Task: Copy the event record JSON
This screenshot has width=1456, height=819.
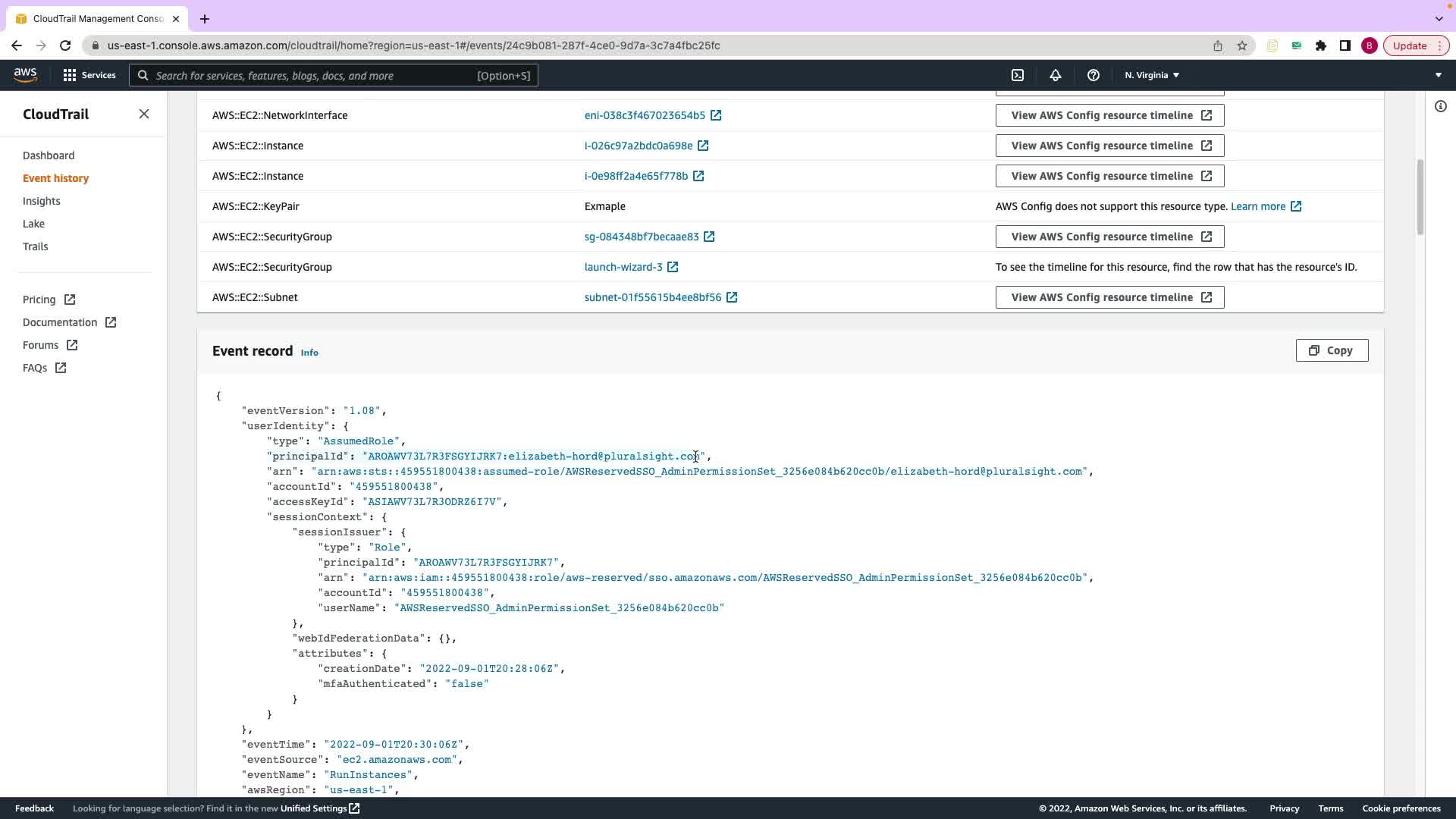Action: click(1332, 350)
